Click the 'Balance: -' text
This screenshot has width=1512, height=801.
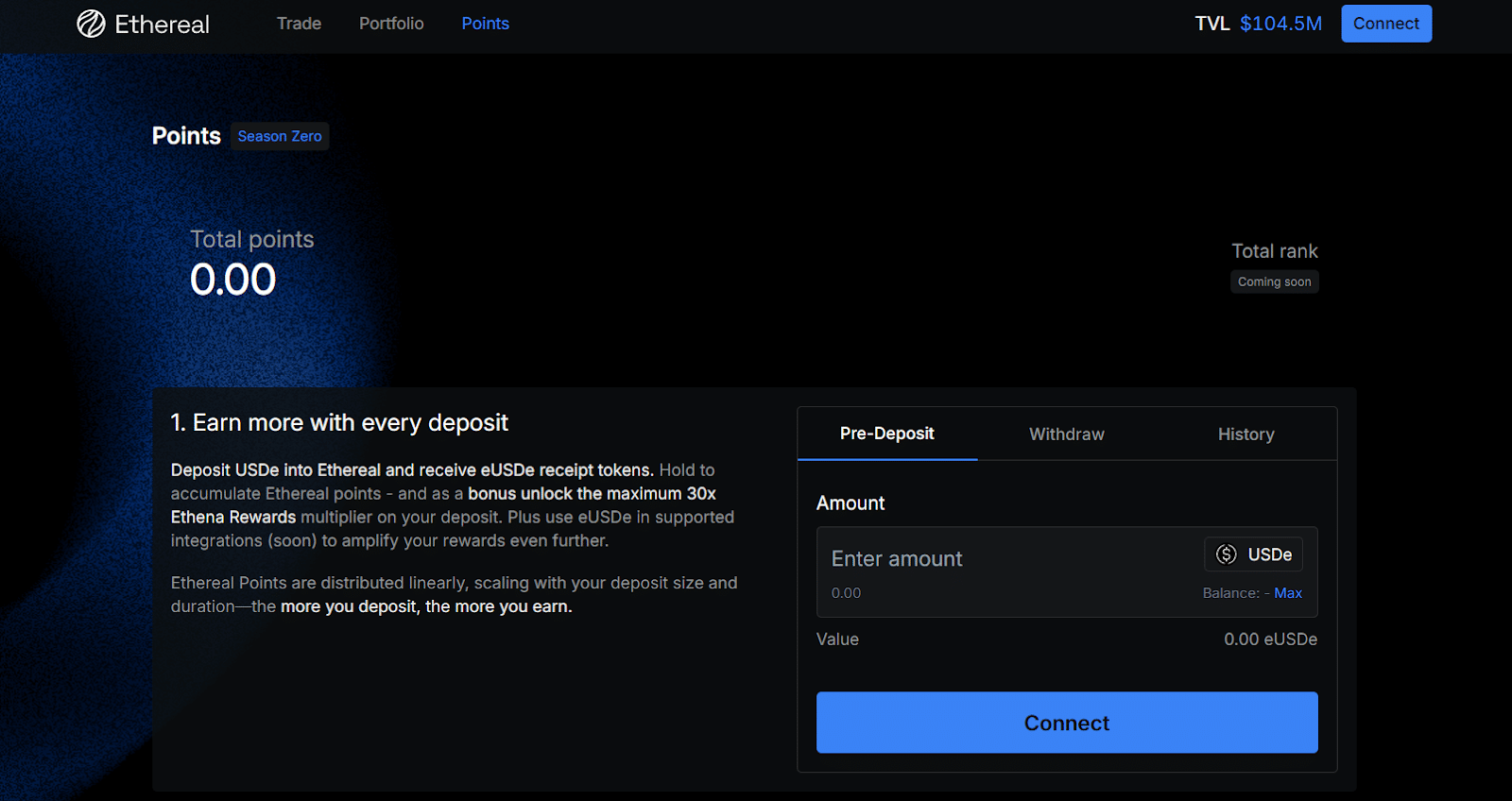[x=1235, y=593]
